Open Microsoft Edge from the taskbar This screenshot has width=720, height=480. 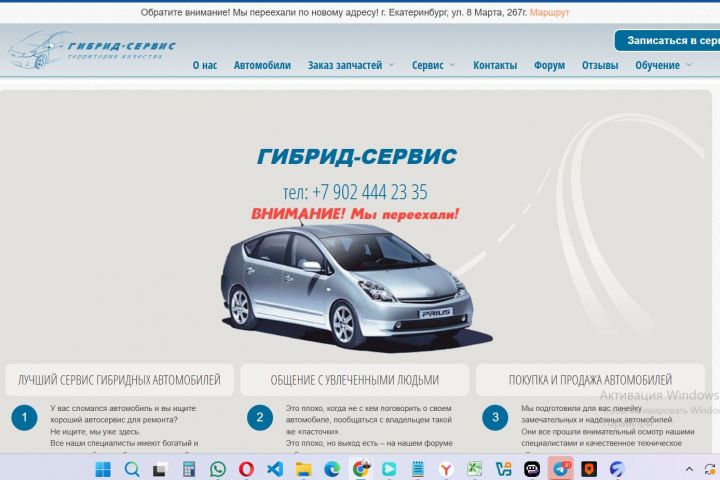tap(332, 469)
